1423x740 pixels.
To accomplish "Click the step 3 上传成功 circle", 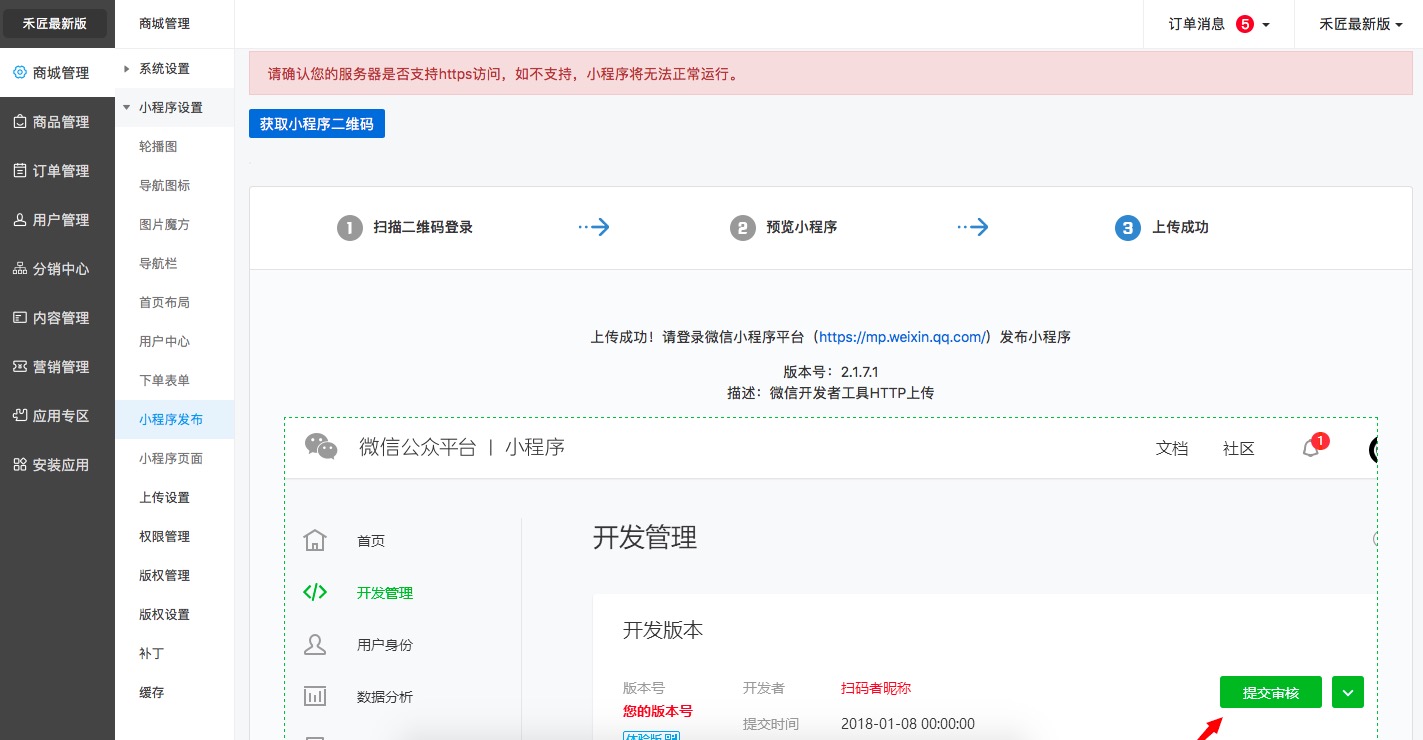I will (x=1127, y=228).
